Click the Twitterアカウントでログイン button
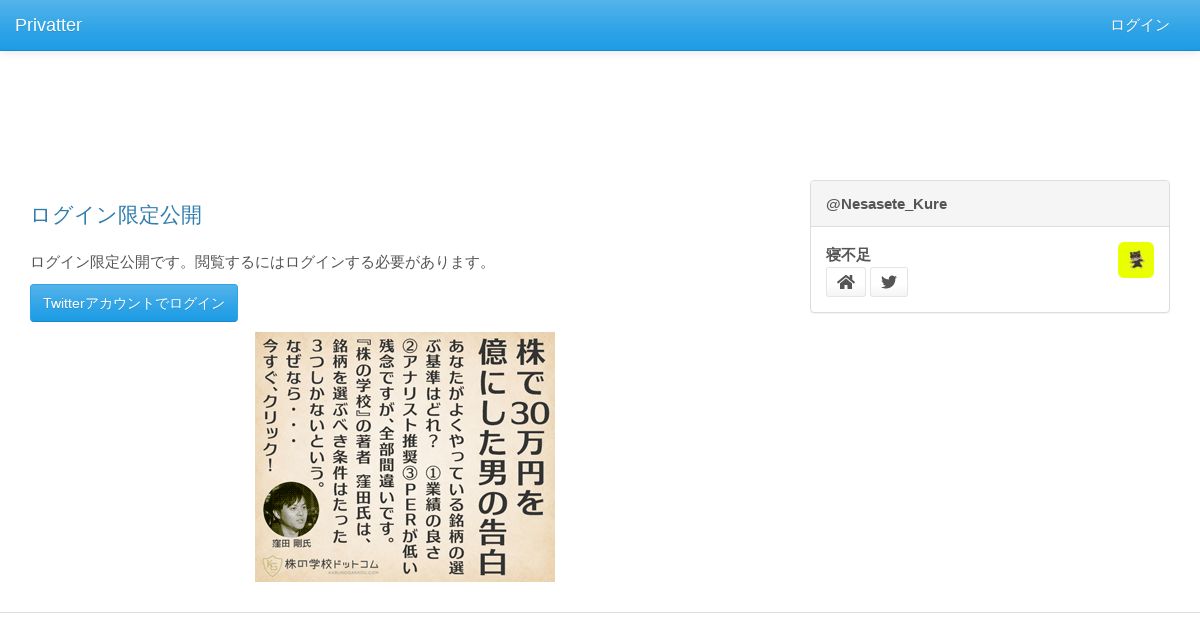The image size is (1200, 630). pyautogui.click(x=134, y=303)
